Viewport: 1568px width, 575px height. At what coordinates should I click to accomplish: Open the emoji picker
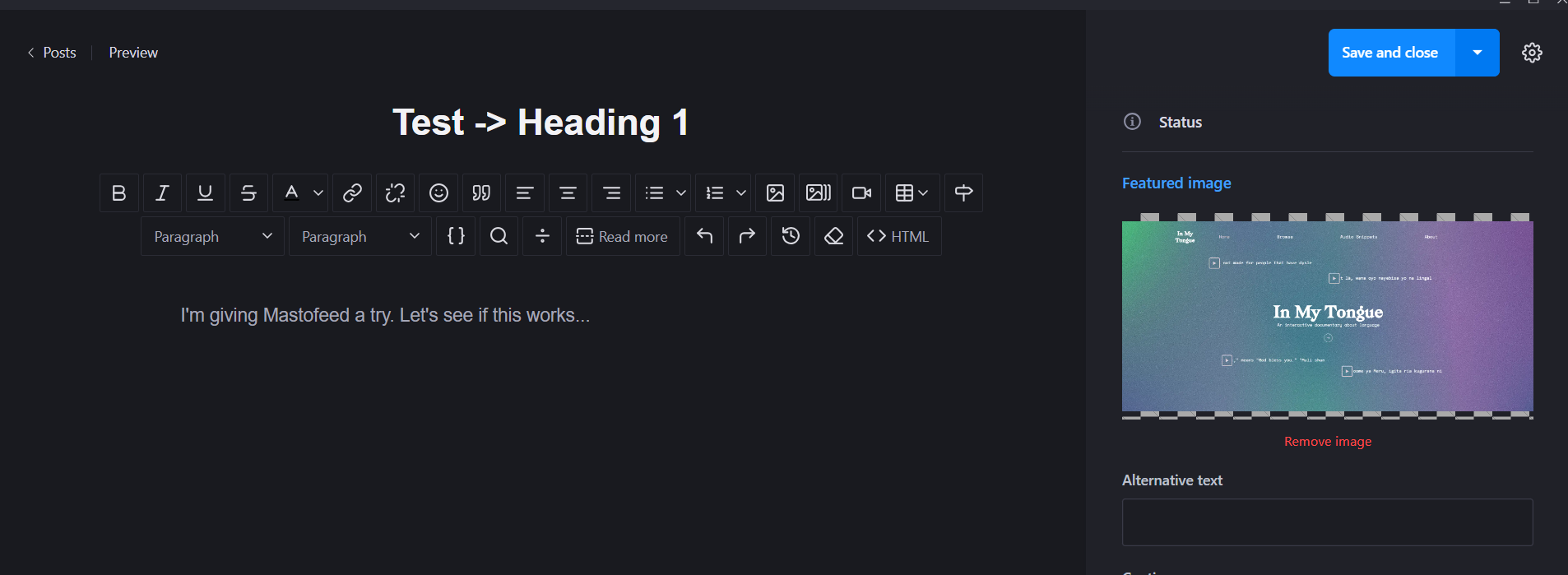[x=438, y=192]
